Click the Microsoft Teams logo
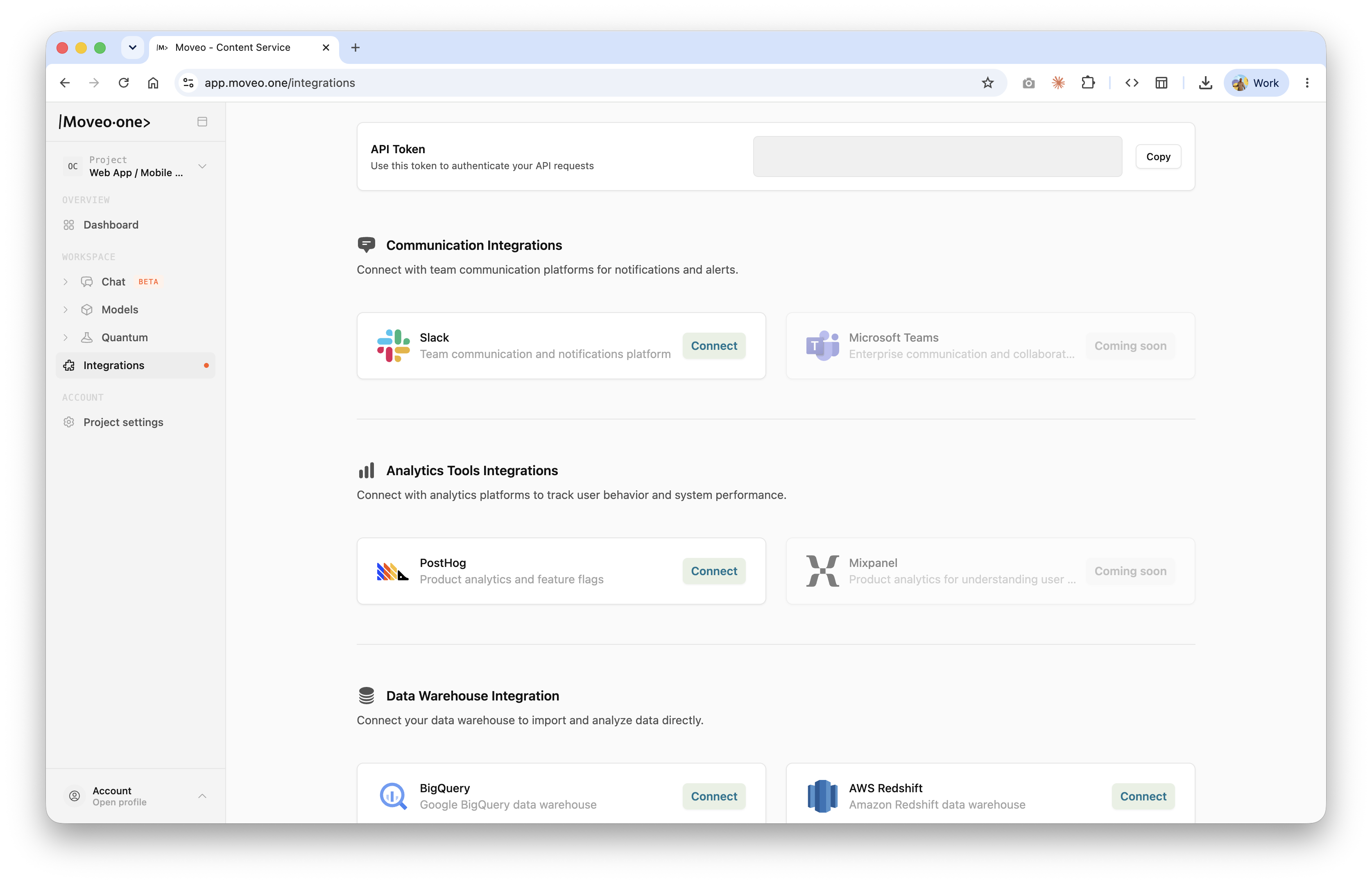This screenshot has width=1372, height=884. (x=822, y=346)
